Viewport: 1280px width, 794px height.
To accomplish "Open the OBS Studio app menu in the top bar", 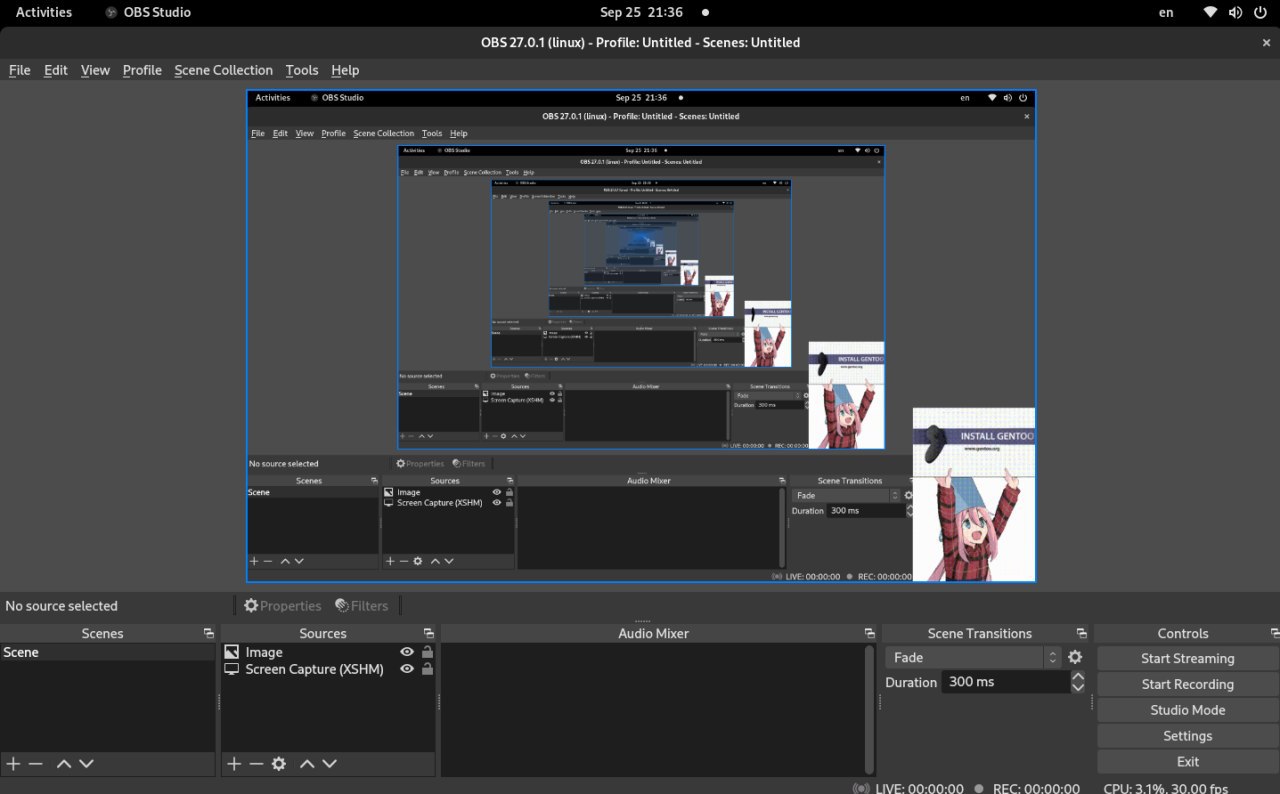I will (x=147, y=12).
